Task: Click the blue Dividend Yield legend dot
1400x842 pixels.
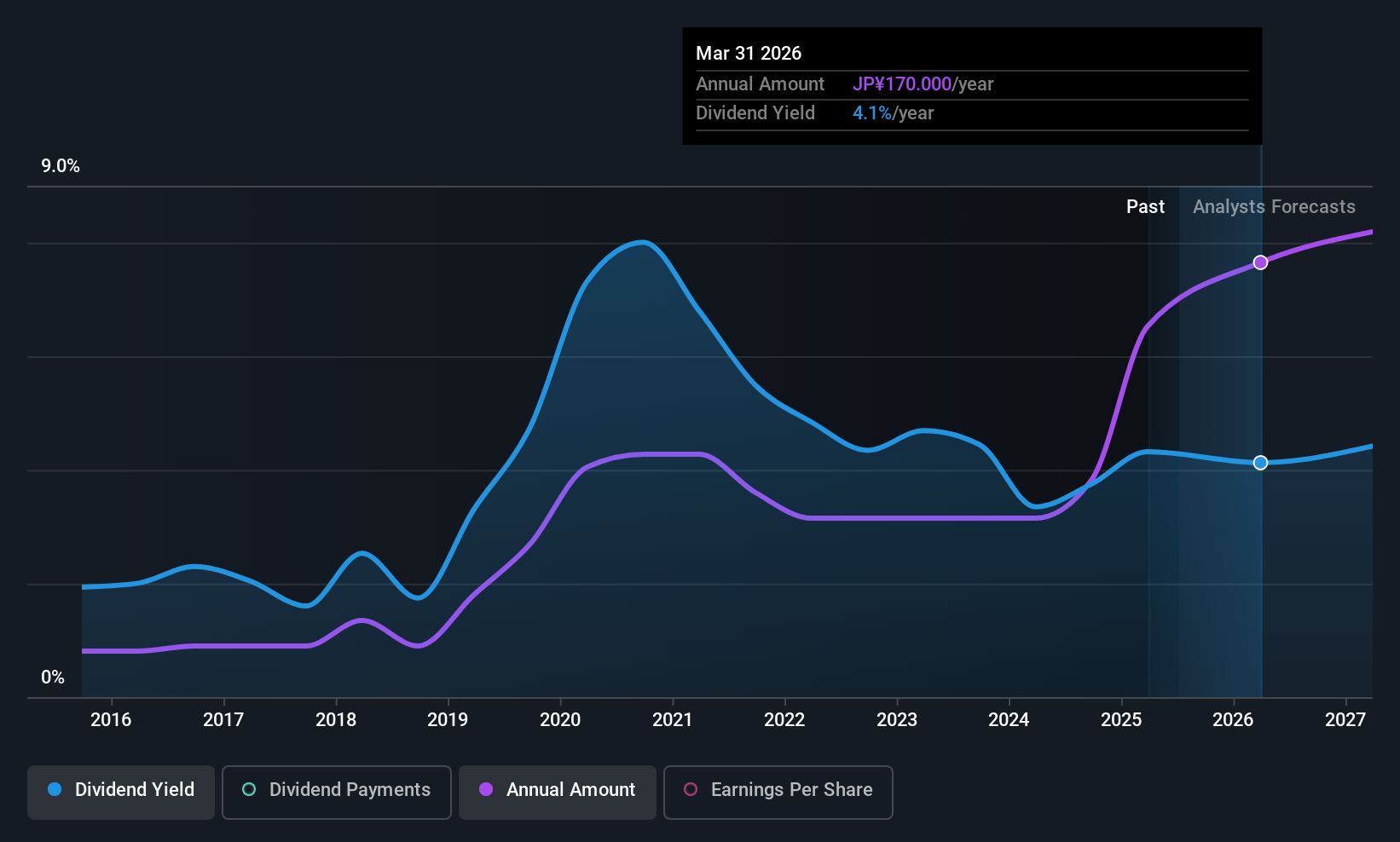Action: tap(55, 789)
